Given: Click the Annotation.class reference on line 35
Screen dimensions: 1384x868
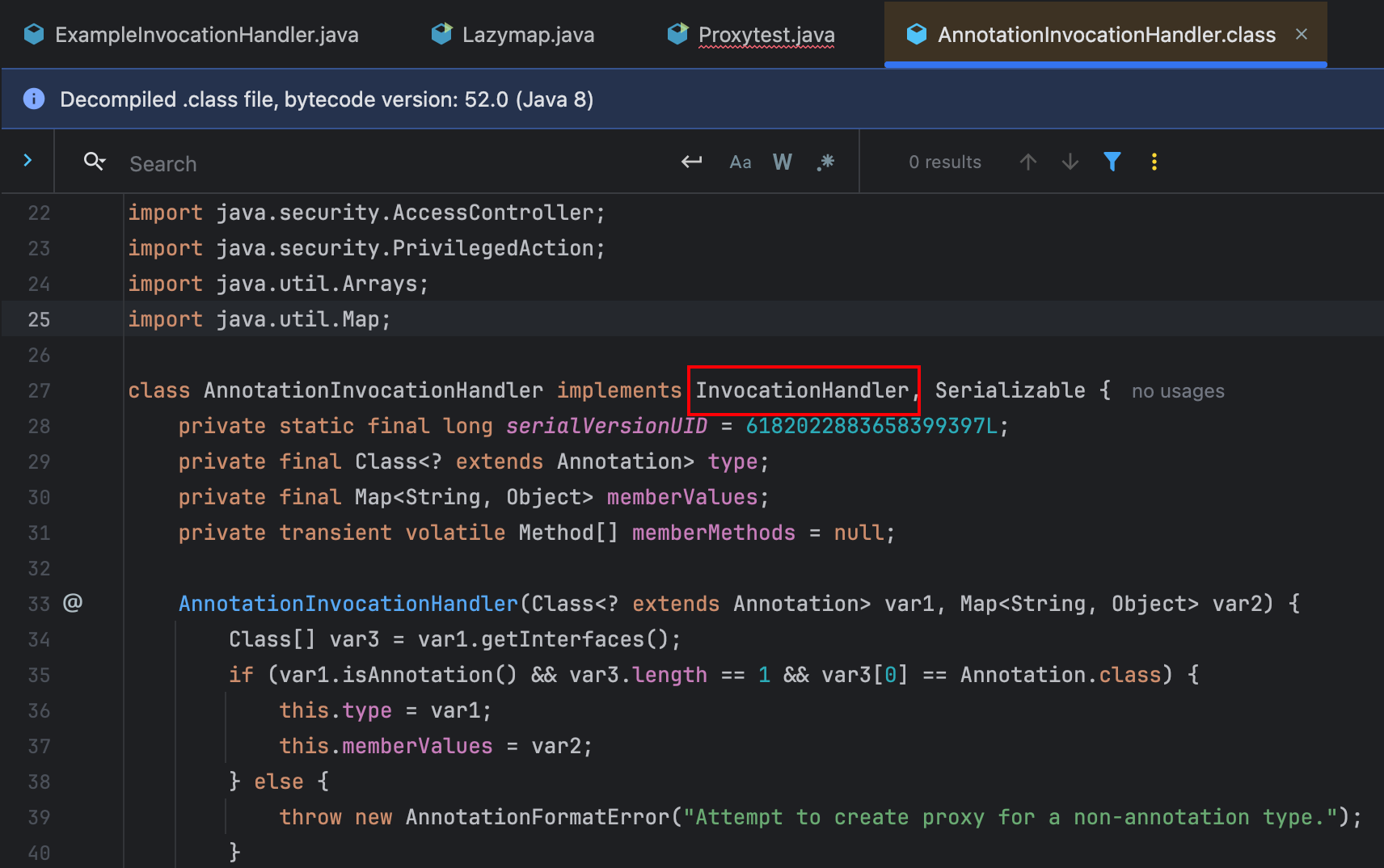Looking at the screenshot, I should (x=1061, y=675).
